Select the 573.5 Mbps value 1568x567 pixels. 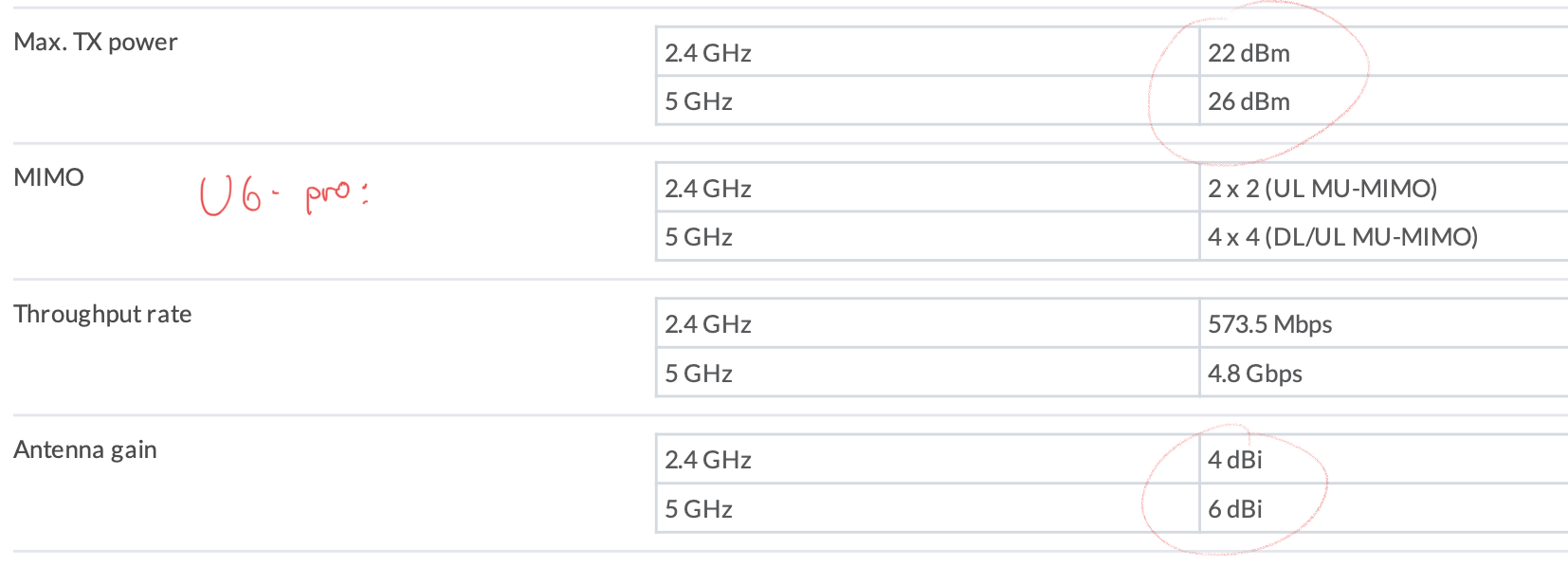(1269, 324)
